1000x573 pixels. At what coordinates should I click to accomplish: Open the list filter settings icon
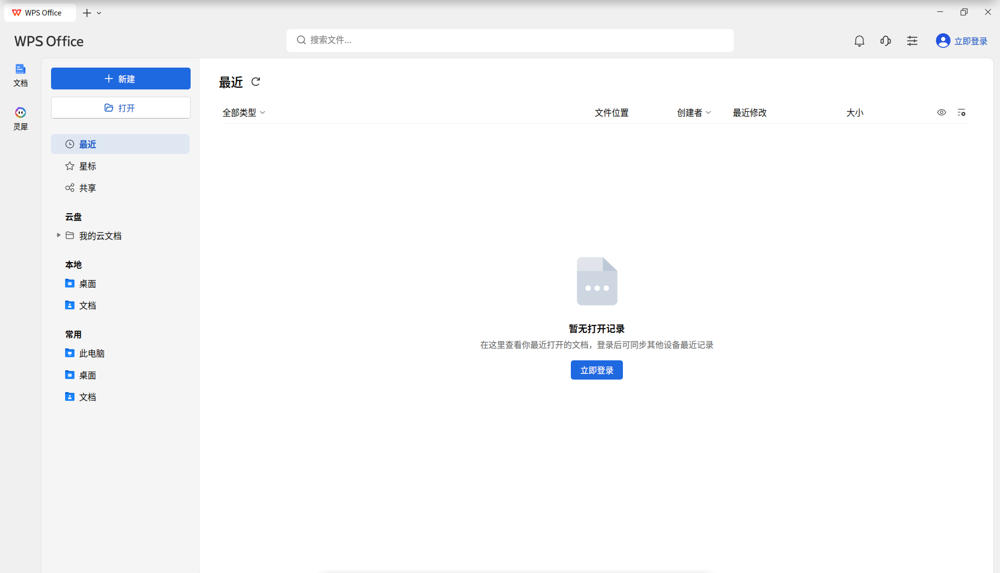961,112
